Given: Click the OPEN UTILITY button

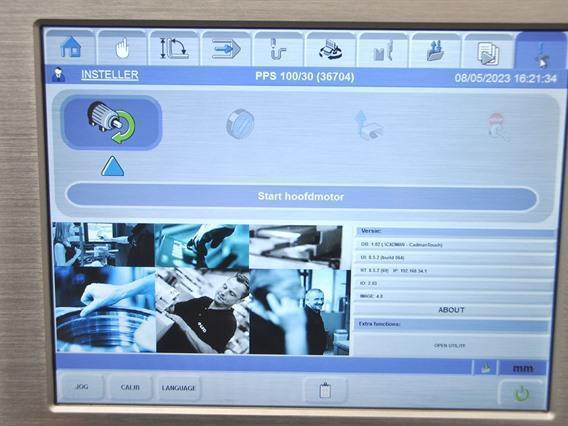Looking at the screenshot, I should (450, 346).
